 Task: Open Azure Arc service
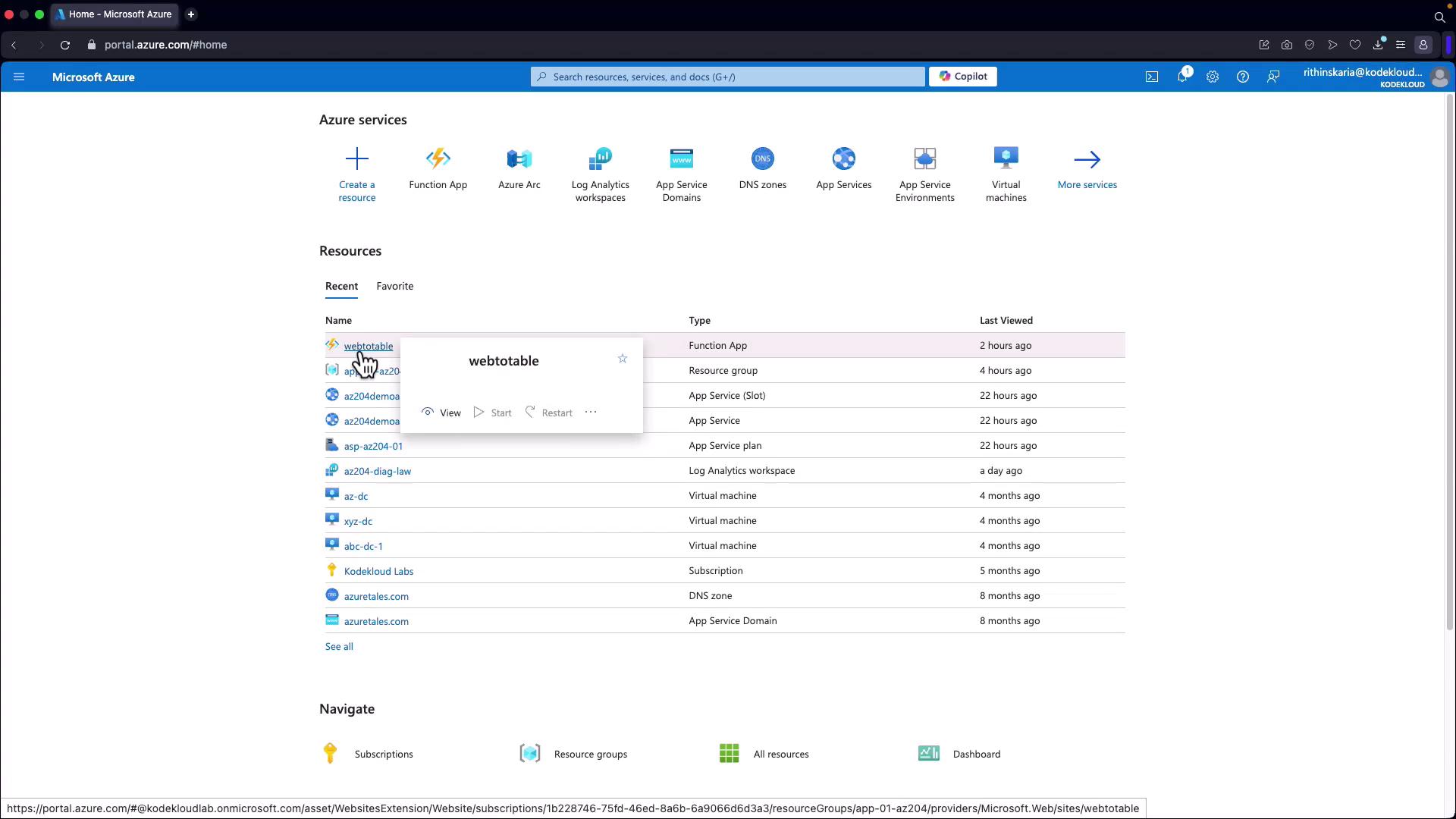coord(519,159)
